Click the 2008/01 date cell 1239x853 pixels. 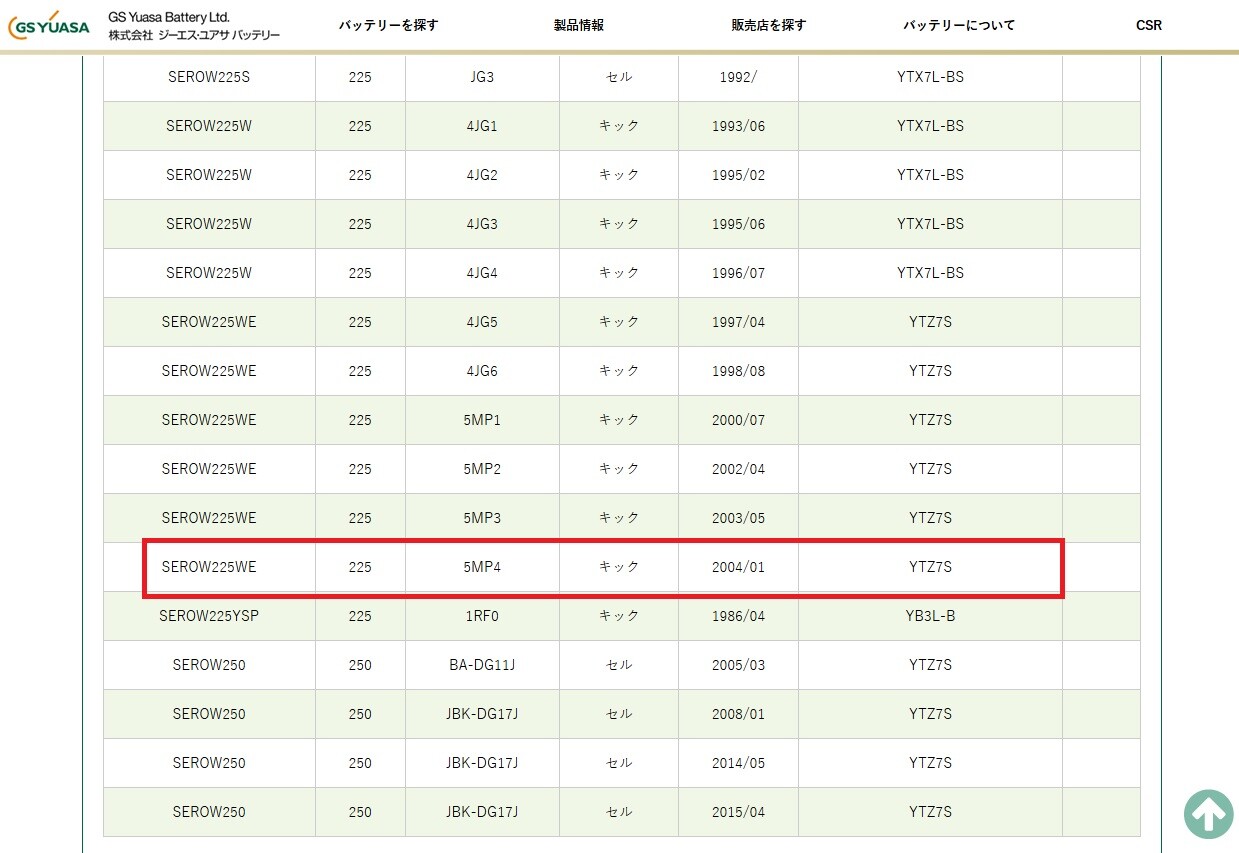tap(738, 714)
